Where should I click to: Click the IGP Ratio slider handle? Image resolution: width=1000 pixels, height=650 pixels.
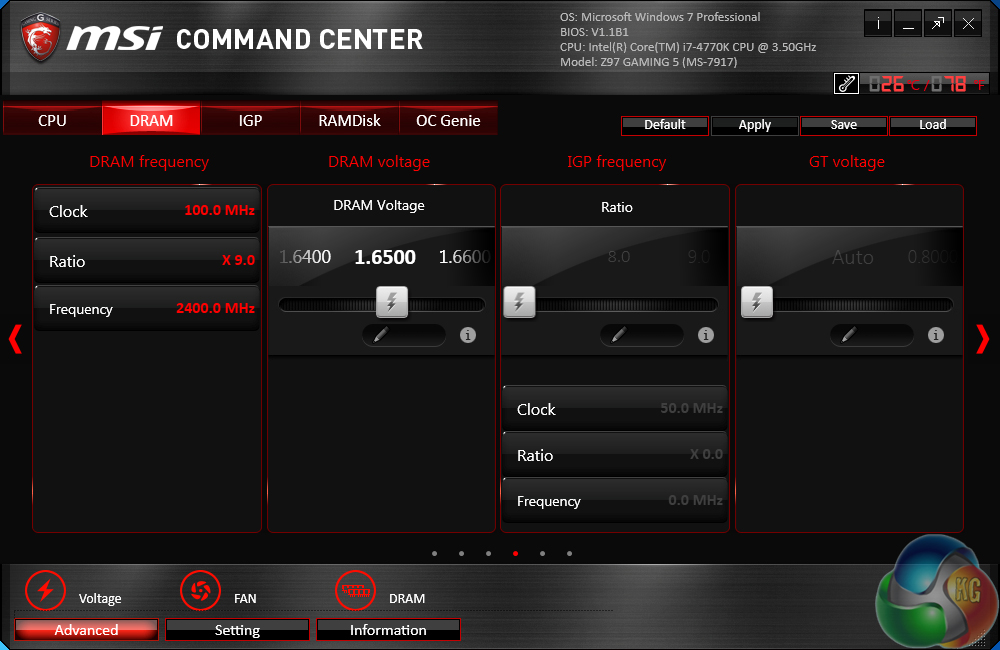[519, 302]
